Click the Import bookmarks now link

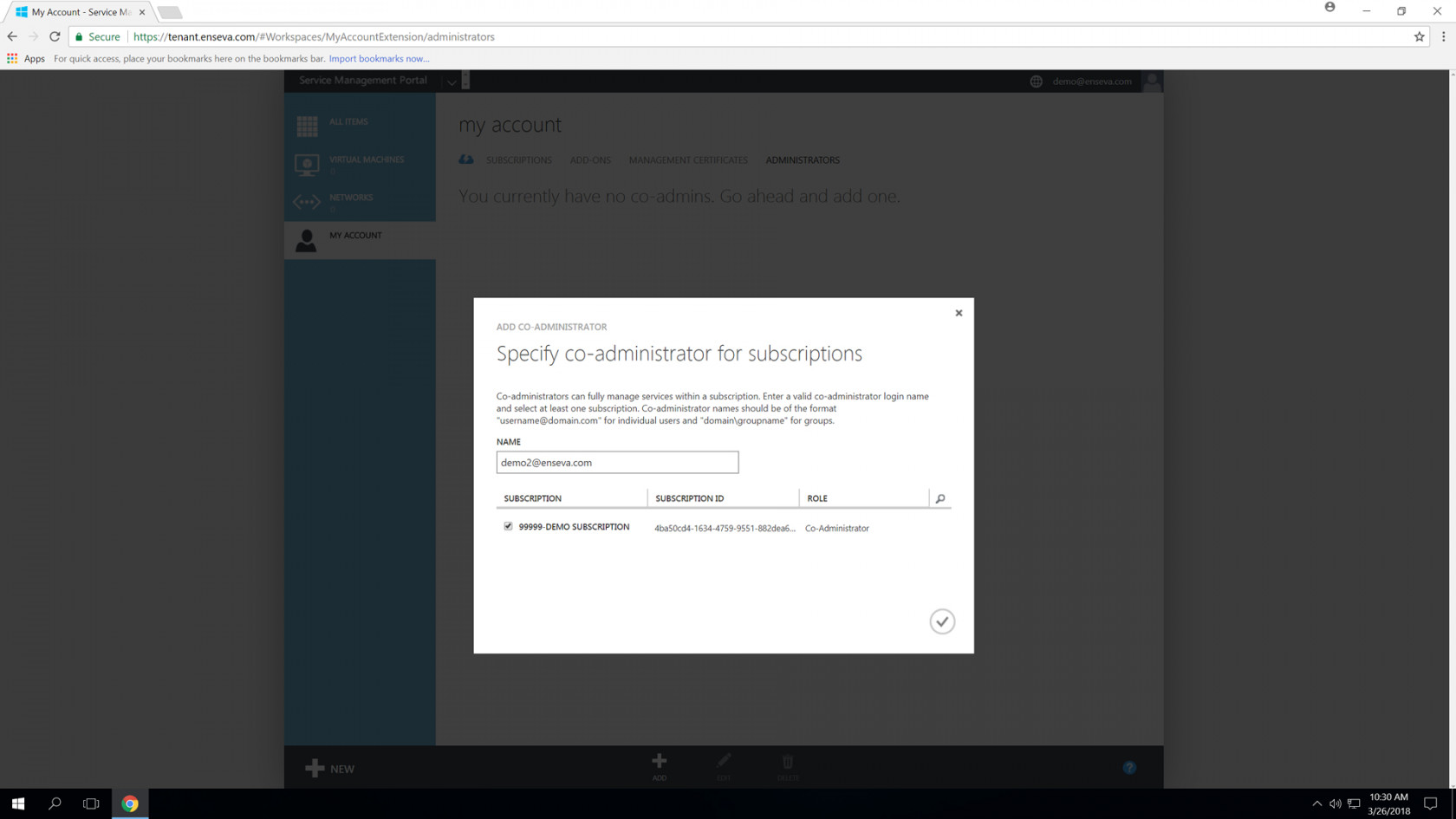pos(379,59)
